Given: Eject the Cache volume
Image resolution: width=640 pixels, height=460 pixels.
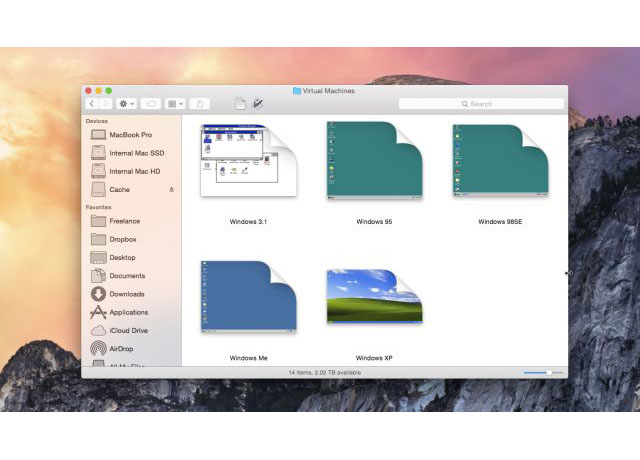Looking at the screenshot, I should [171, 189].
